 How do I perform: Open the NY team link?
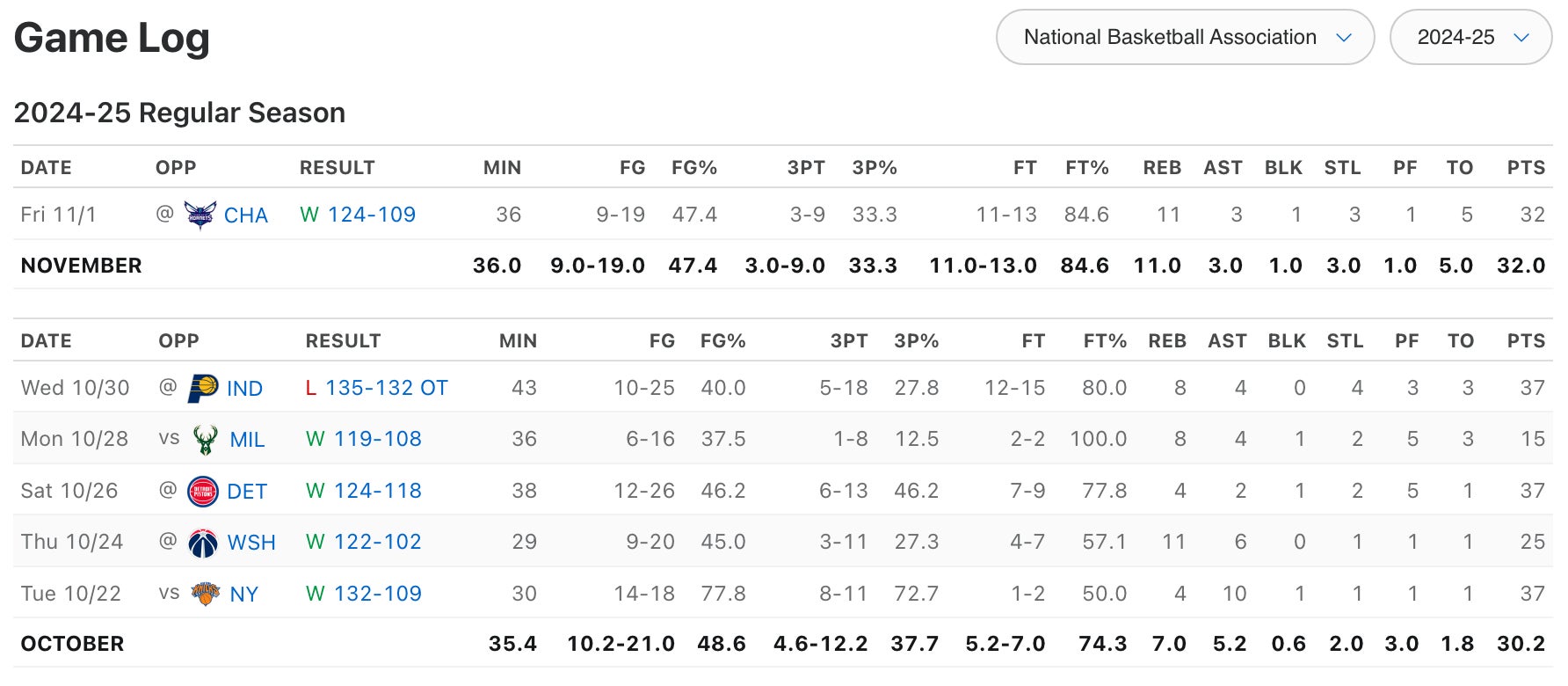point(244,595)
